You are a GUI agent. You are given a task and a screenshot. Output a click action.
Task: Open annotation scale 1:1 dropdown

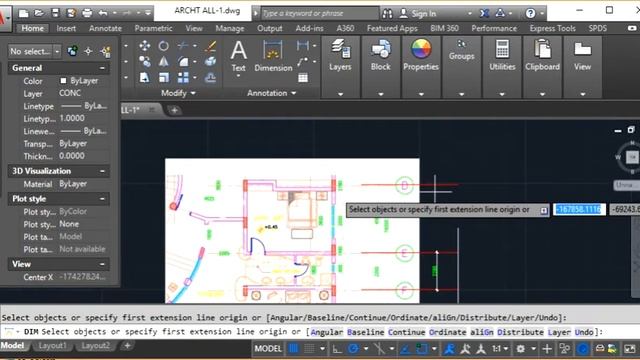(500, 349)
